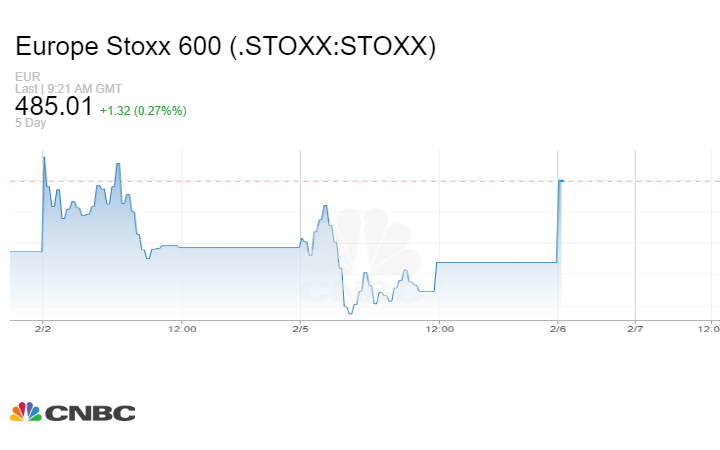The width and height of the screenshot is (720, 450).
Task: Click the 2/2 date axis label
Action: [x=42, y=328]
